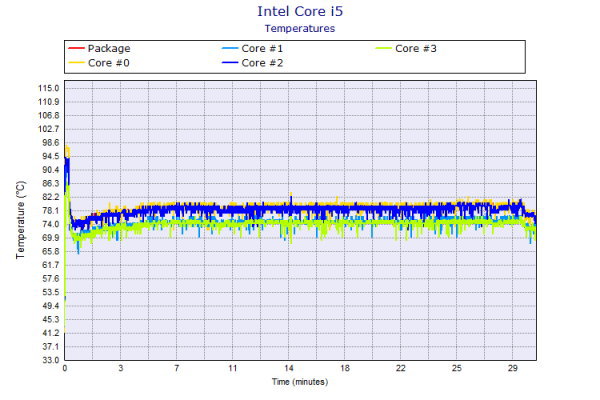Screen dimensions: 600x400
Task: Click the Core #3 legend entry
Action: [x=406, y=48]
